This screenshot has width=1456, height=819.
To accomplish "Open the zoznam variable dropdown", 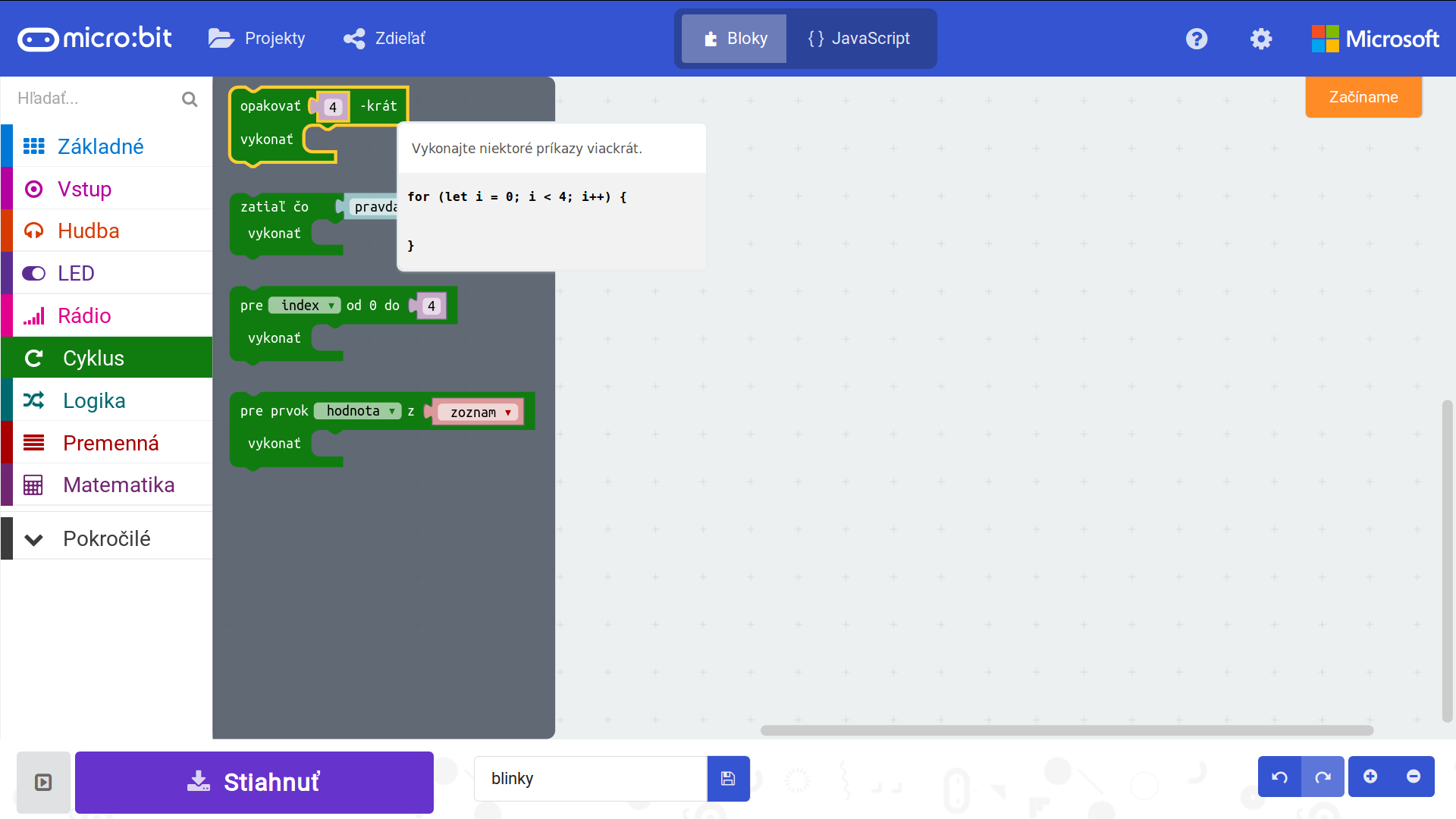I will tap(507, 413).
